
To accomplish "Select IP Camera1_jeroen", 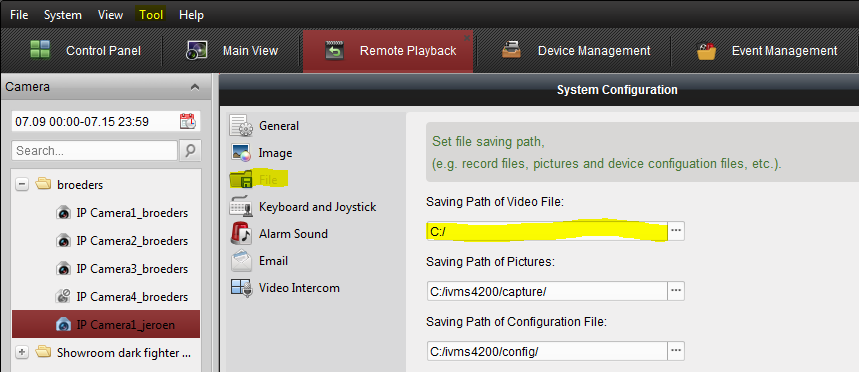I will [106, 324].
